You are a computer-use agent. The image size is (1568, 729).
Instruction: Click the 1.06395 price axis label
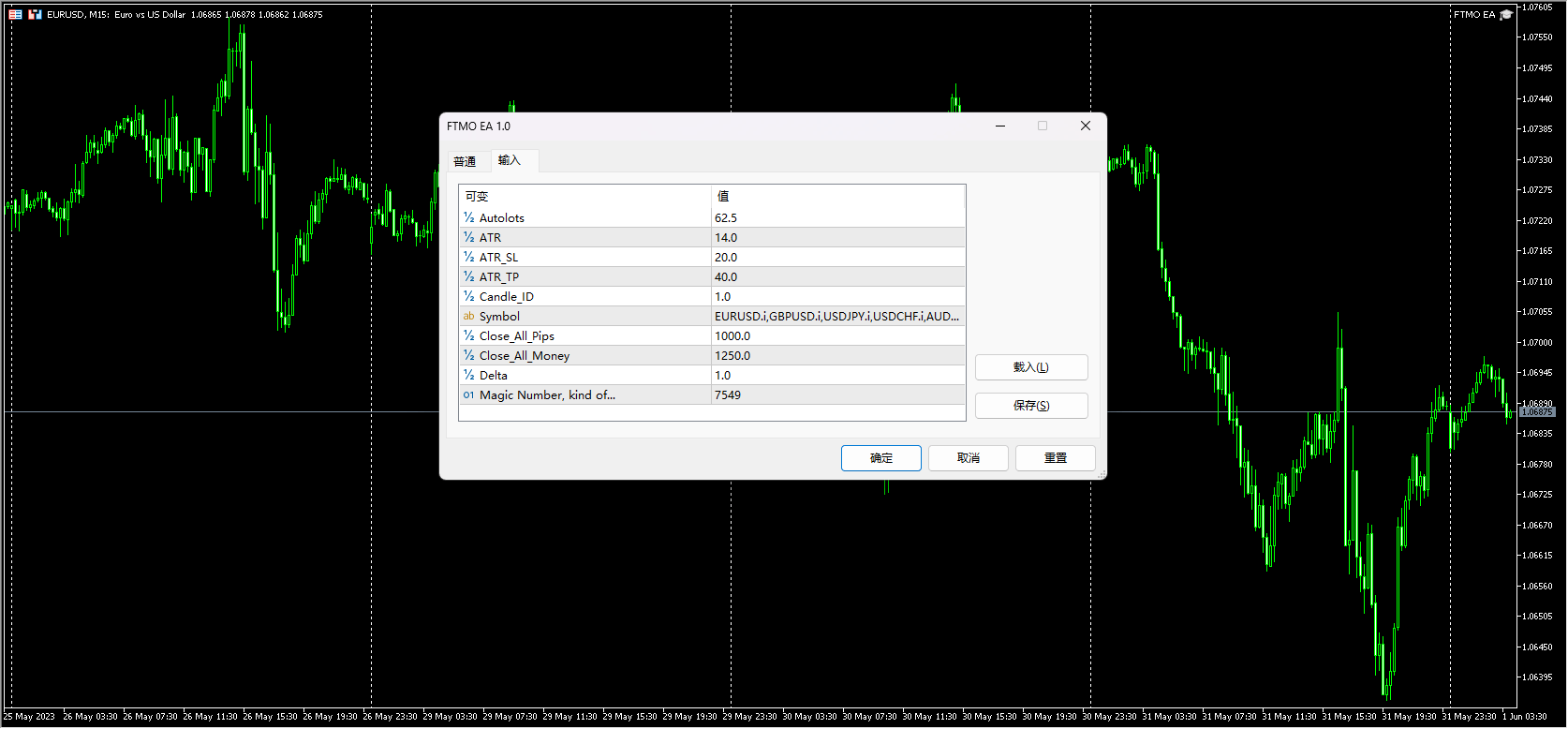pyautogui.click(x=1537, y=677)
